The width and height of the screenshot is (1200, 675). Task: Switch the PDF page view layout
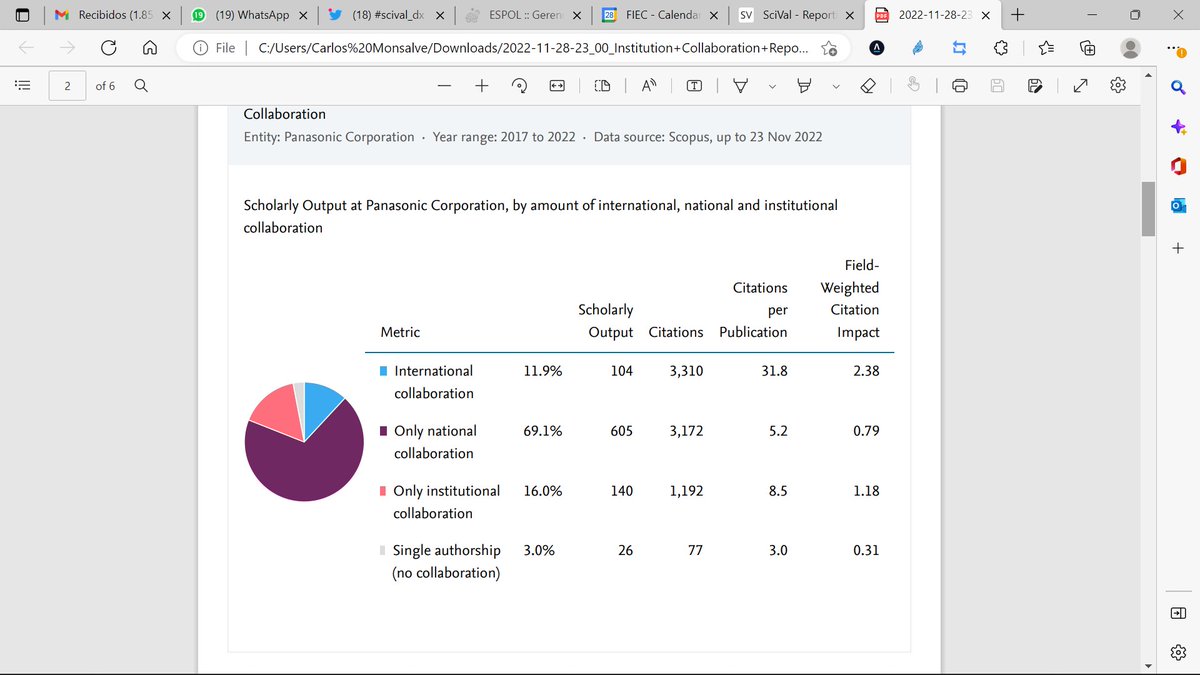(x=602, y=86)
